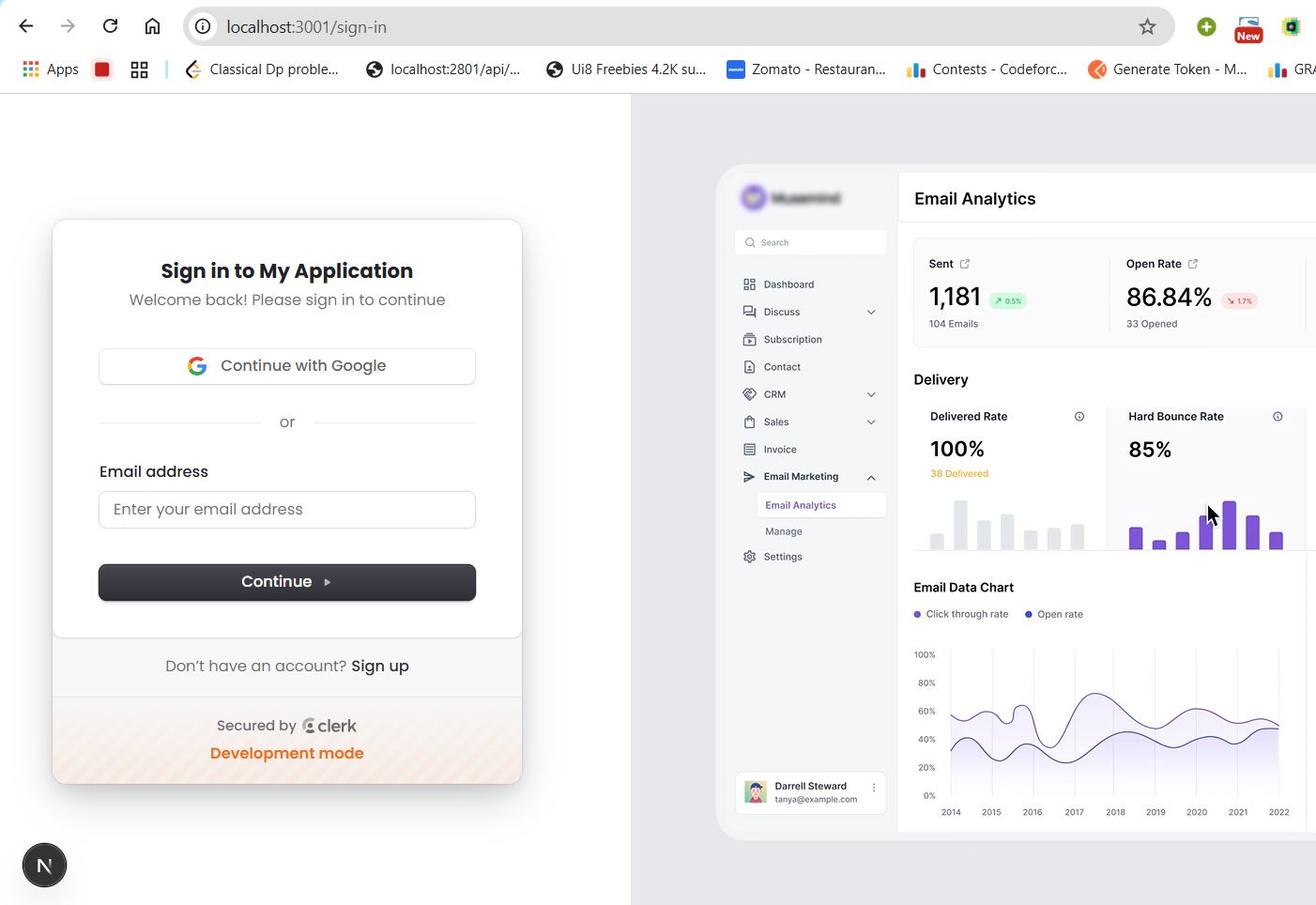Open the Zomato bookmark in the bookmarks bar
The width and height of the screenshot is (1316, 905).
coord(806,69)
